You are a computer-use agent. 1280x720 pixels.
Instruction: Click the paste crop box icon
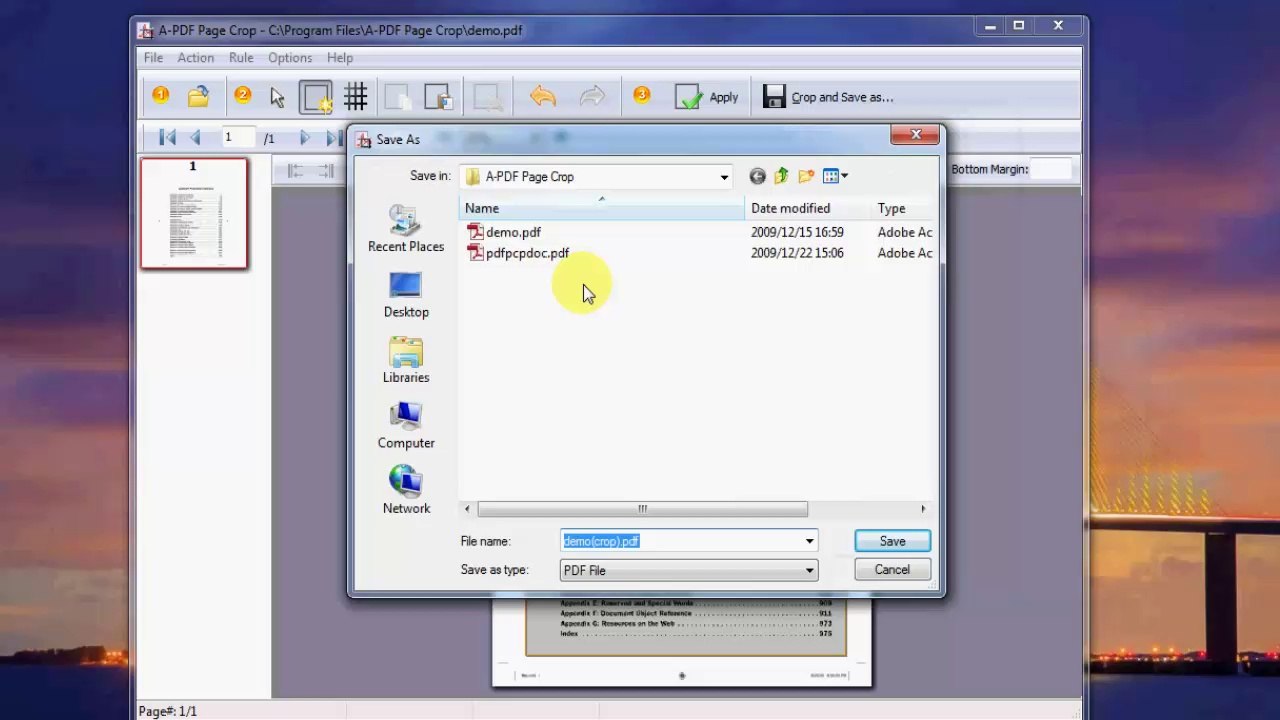pyautogui.click(x=438, y=97)
